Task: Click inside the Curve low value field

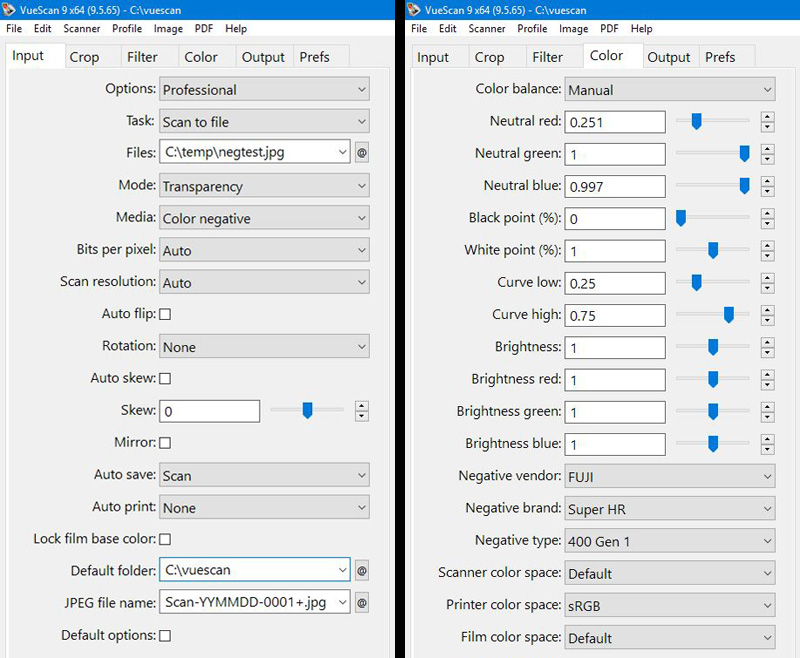Action: coord(614,283)
